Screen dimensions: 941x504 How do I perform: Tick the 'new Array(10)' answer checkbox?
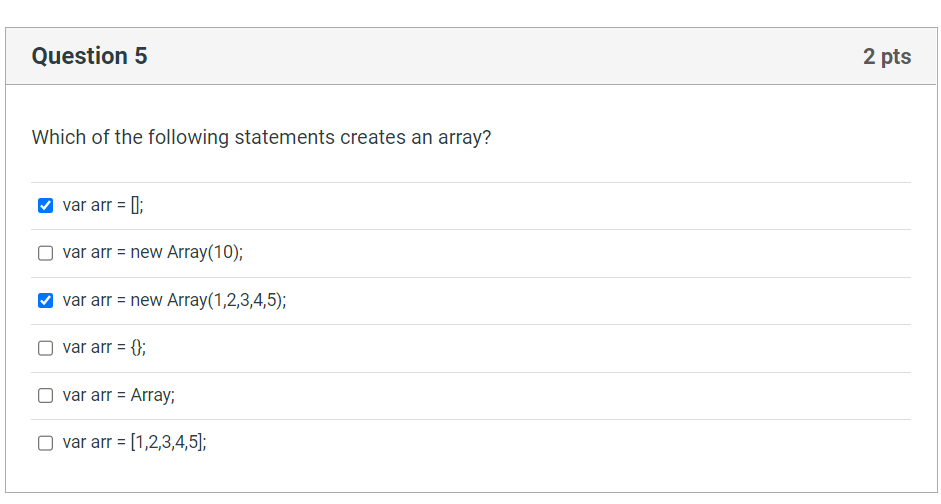[x=46, y=253]
